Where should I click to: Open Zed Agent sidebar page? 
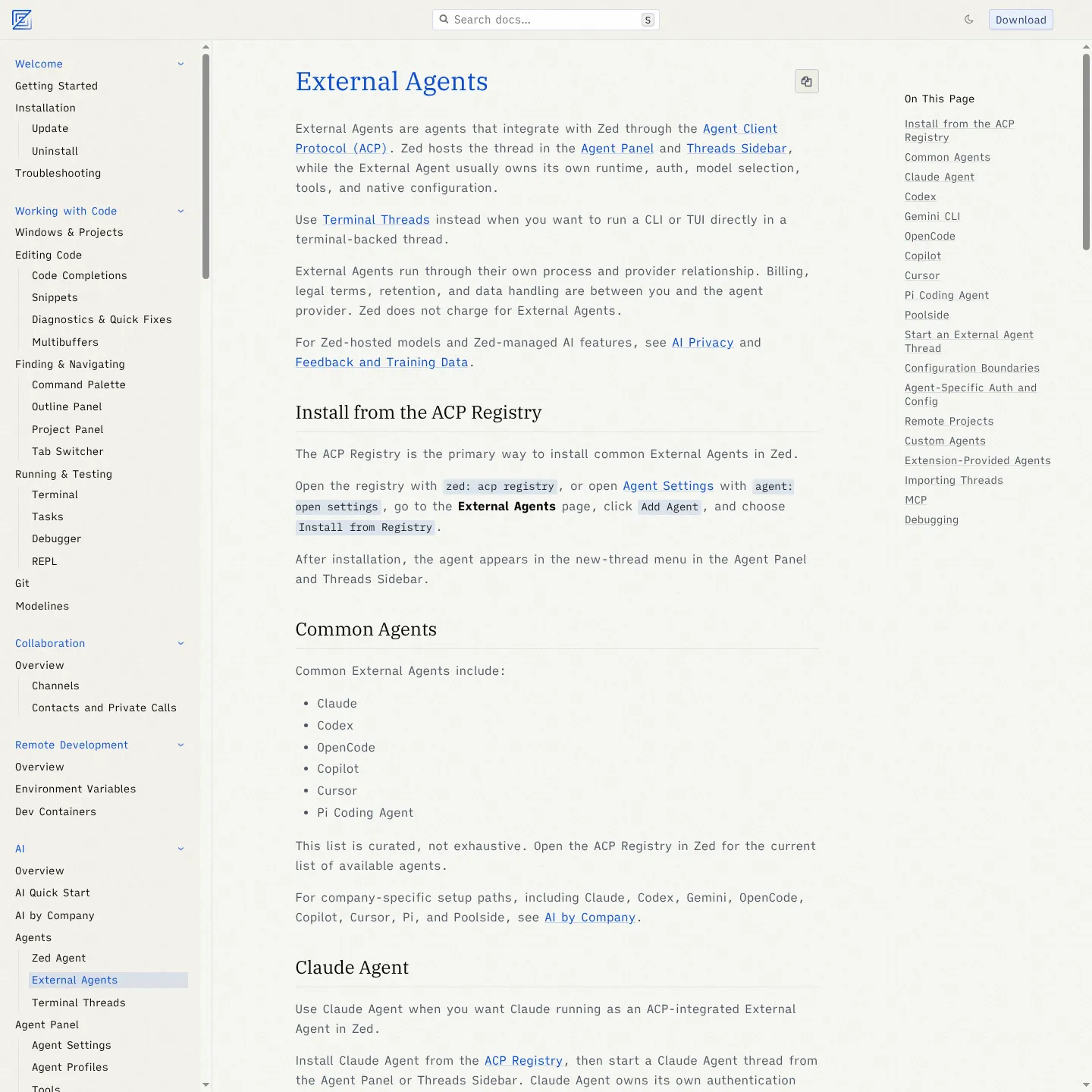[58, 958]
